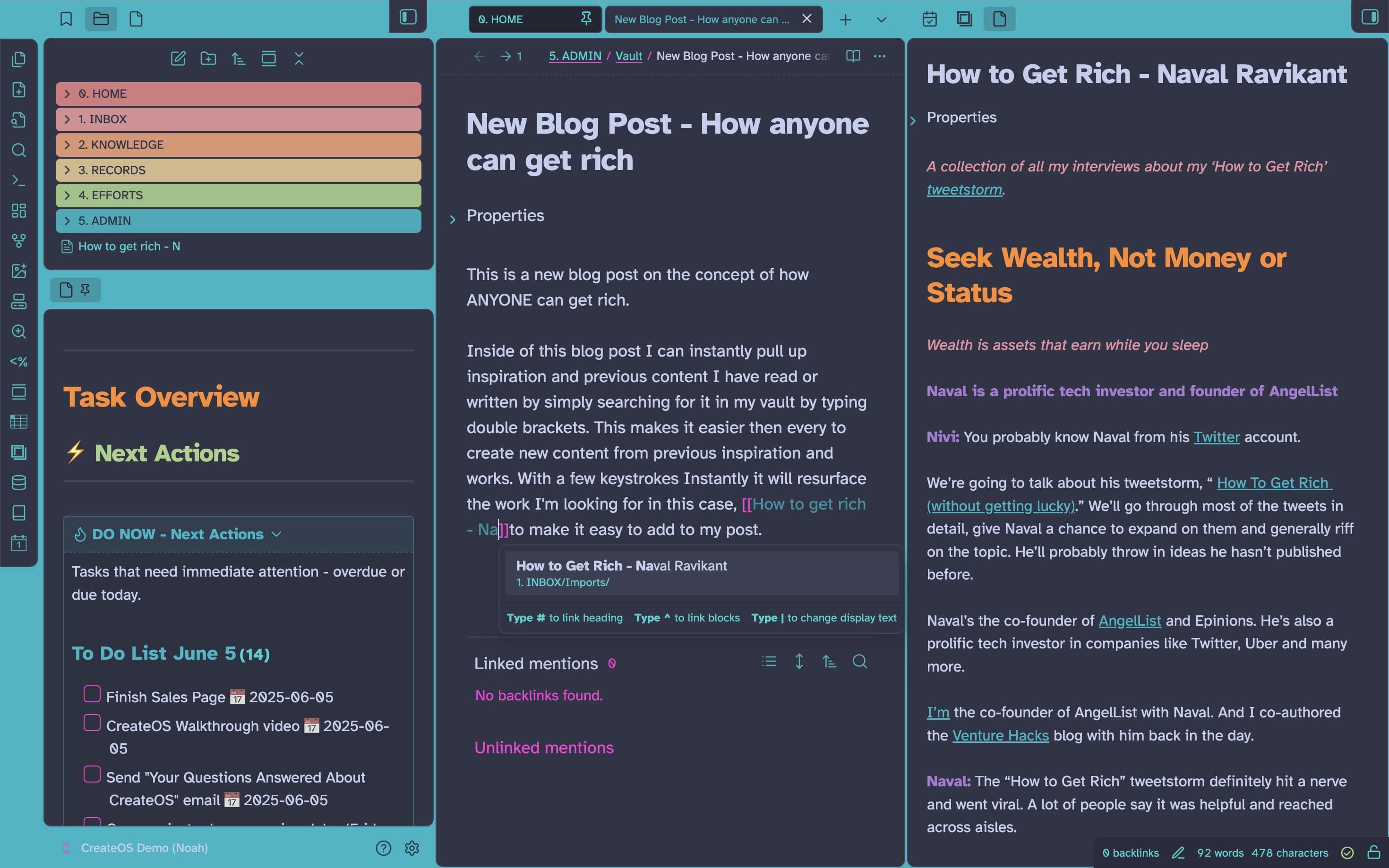Select the stacked tabs icon in right sidebar

coord(965,19)
